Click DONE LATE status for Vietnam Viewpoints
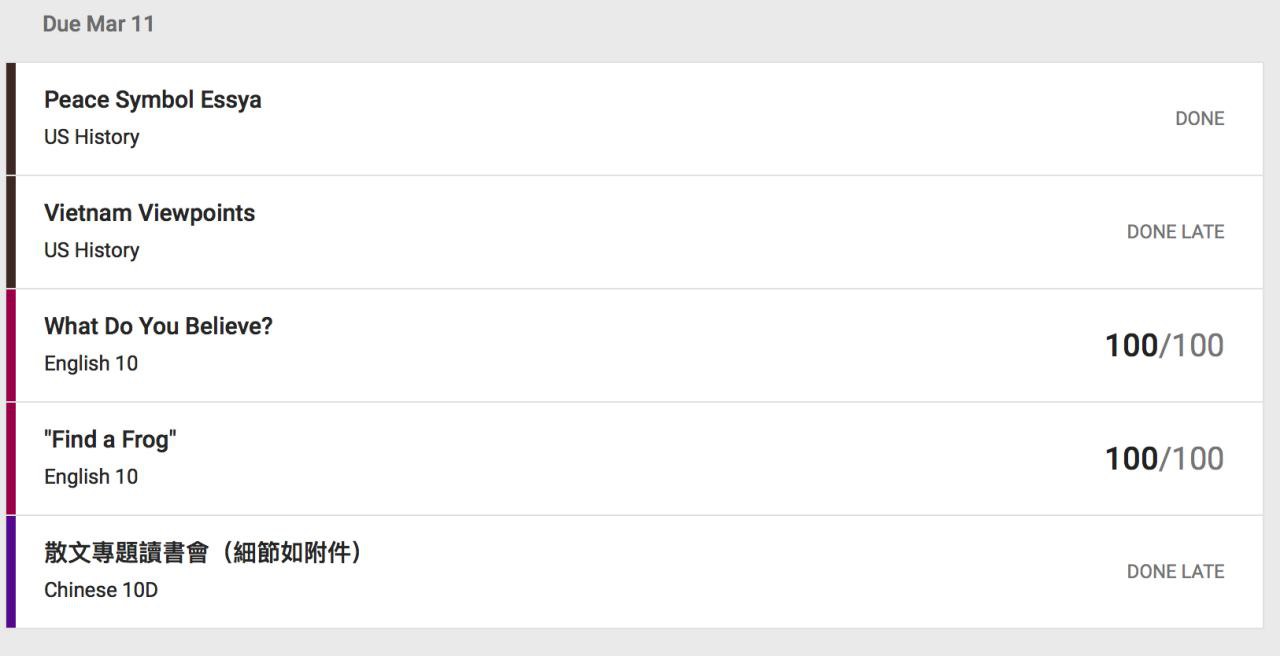The image size is (1280, 656). (x=1175, y=231)
